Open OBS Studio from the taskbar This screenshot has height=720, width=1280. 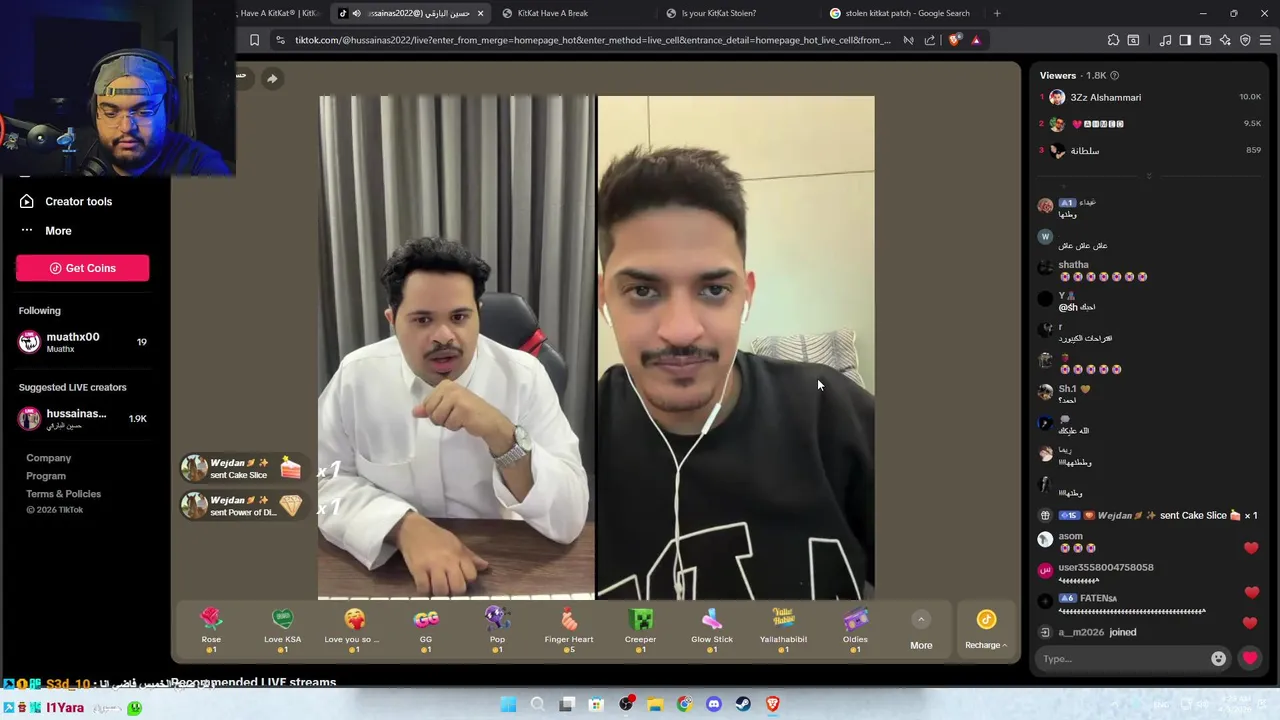(626, 704)
